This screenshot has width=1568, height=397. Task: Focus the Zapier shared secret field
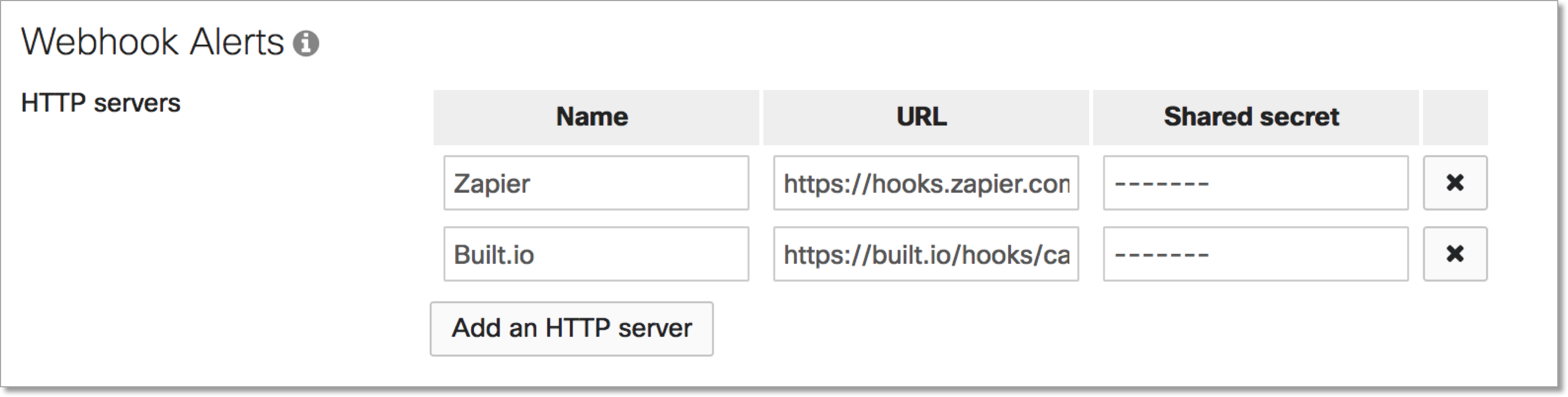(1256, 183)
